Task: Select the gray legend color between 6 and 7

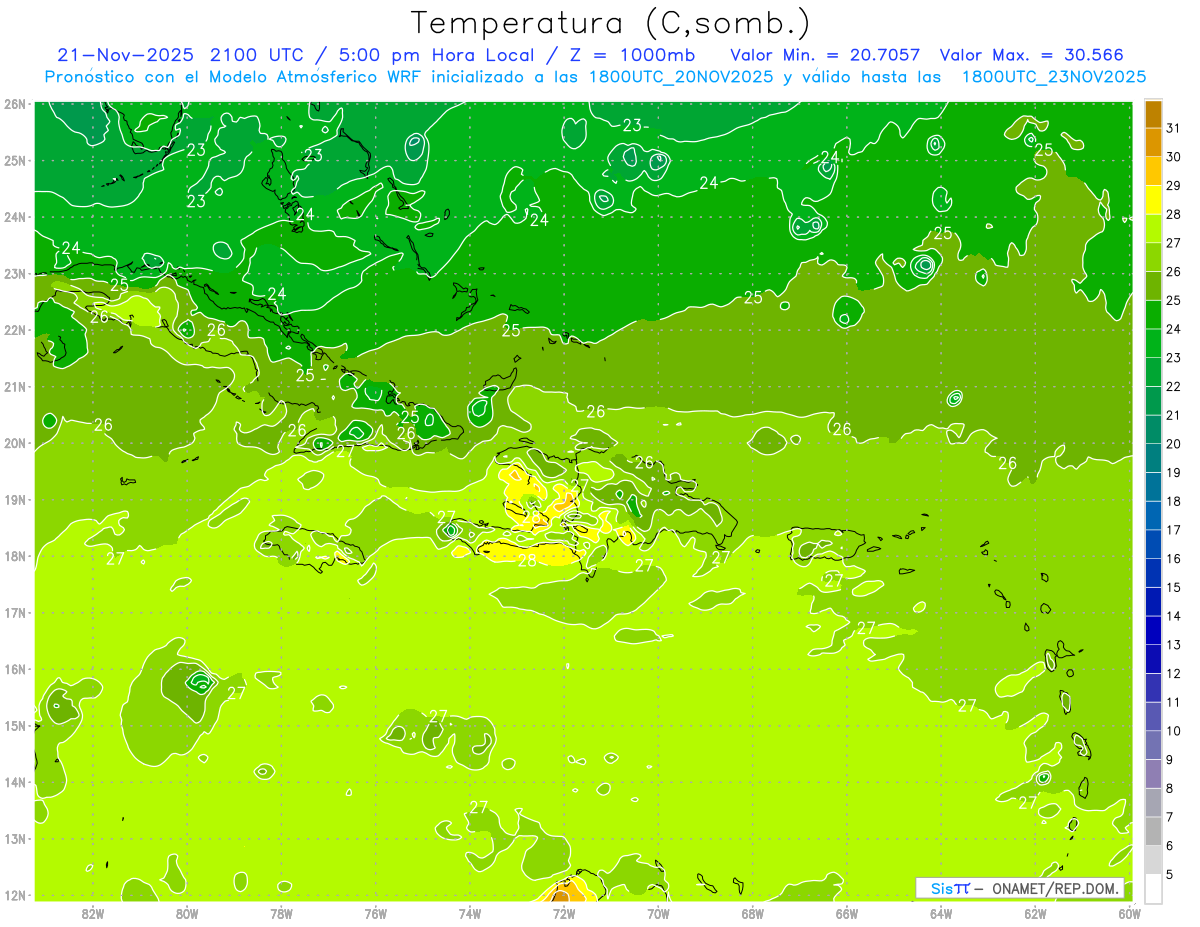Action: [x=1153, y=832]
